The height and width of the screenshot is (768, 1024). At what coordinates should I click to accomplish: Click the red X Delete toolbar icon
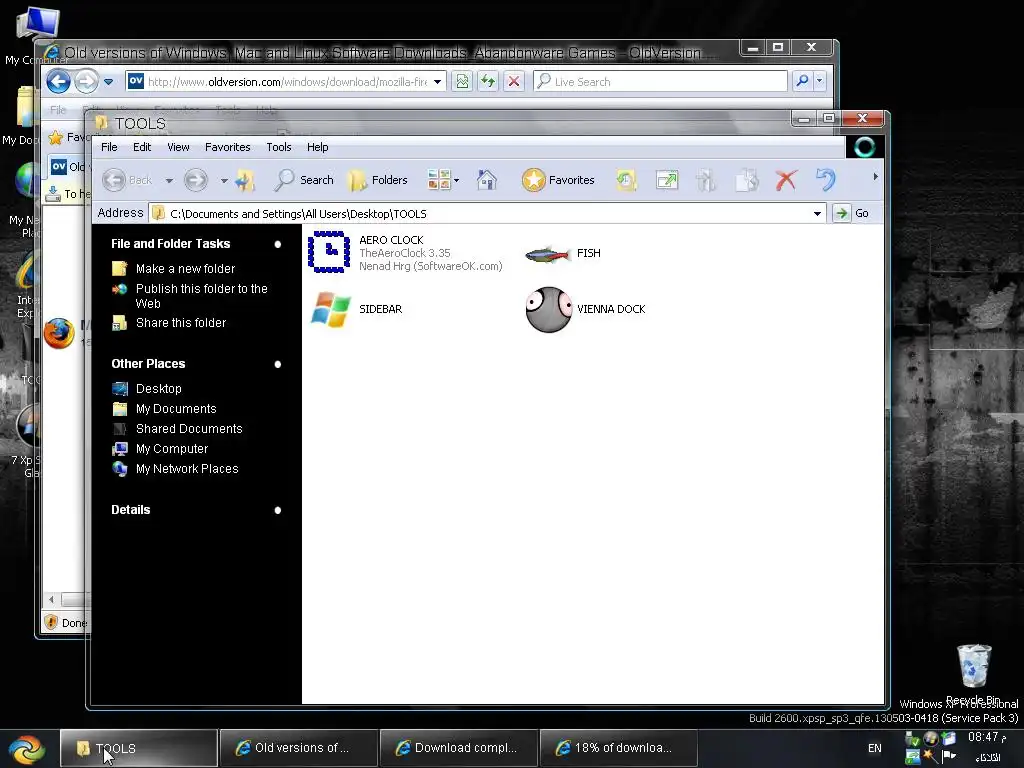coord(786,180)
